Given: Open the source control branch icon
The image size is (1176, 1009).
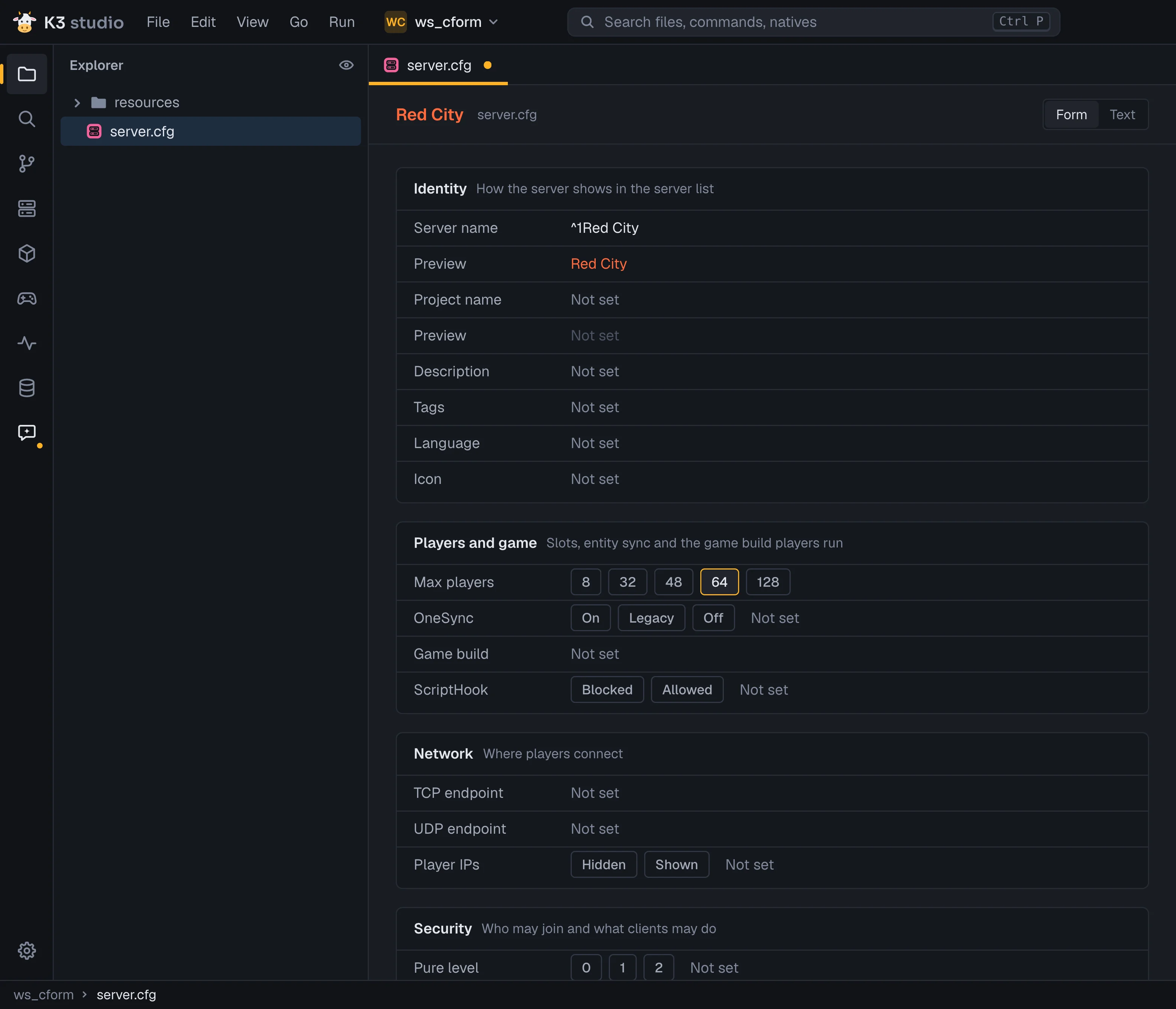Looking at the screenshot, I should coord(27,164).
